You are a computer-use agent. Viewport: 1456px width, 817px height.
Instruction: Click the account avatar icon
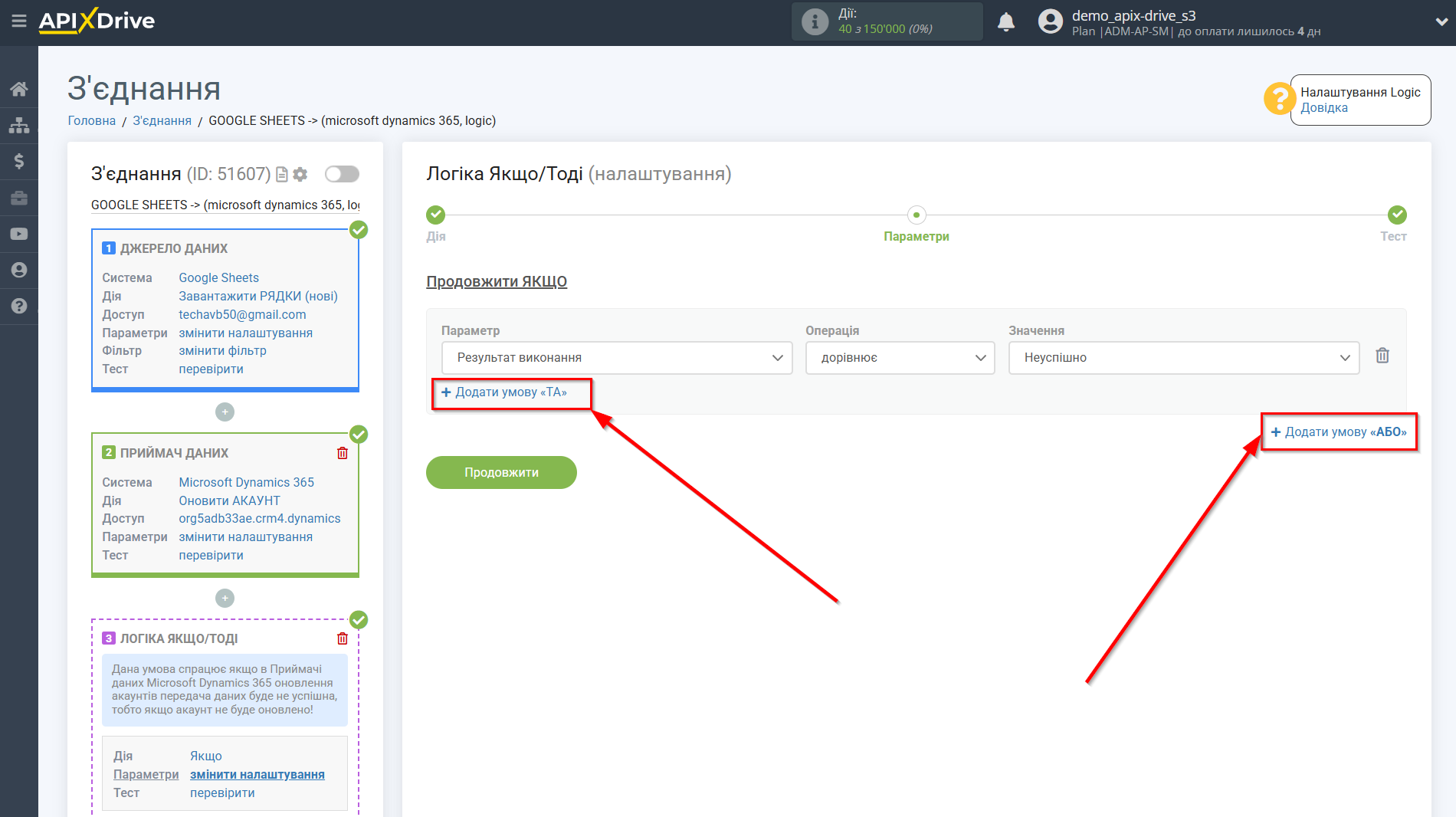coord(1051,21)
